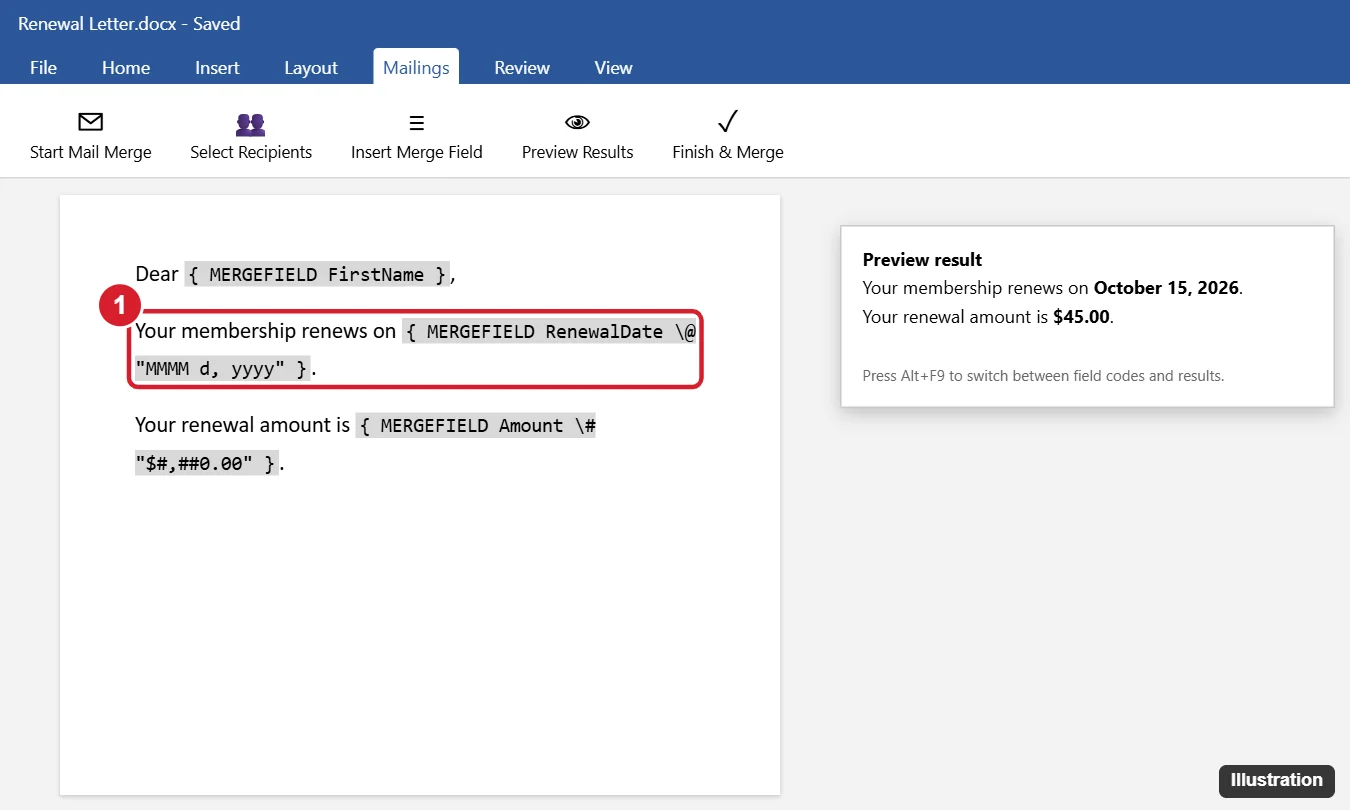Click the Insert Merge Field label
1350x810 pixels.
(x=417, y=152)
